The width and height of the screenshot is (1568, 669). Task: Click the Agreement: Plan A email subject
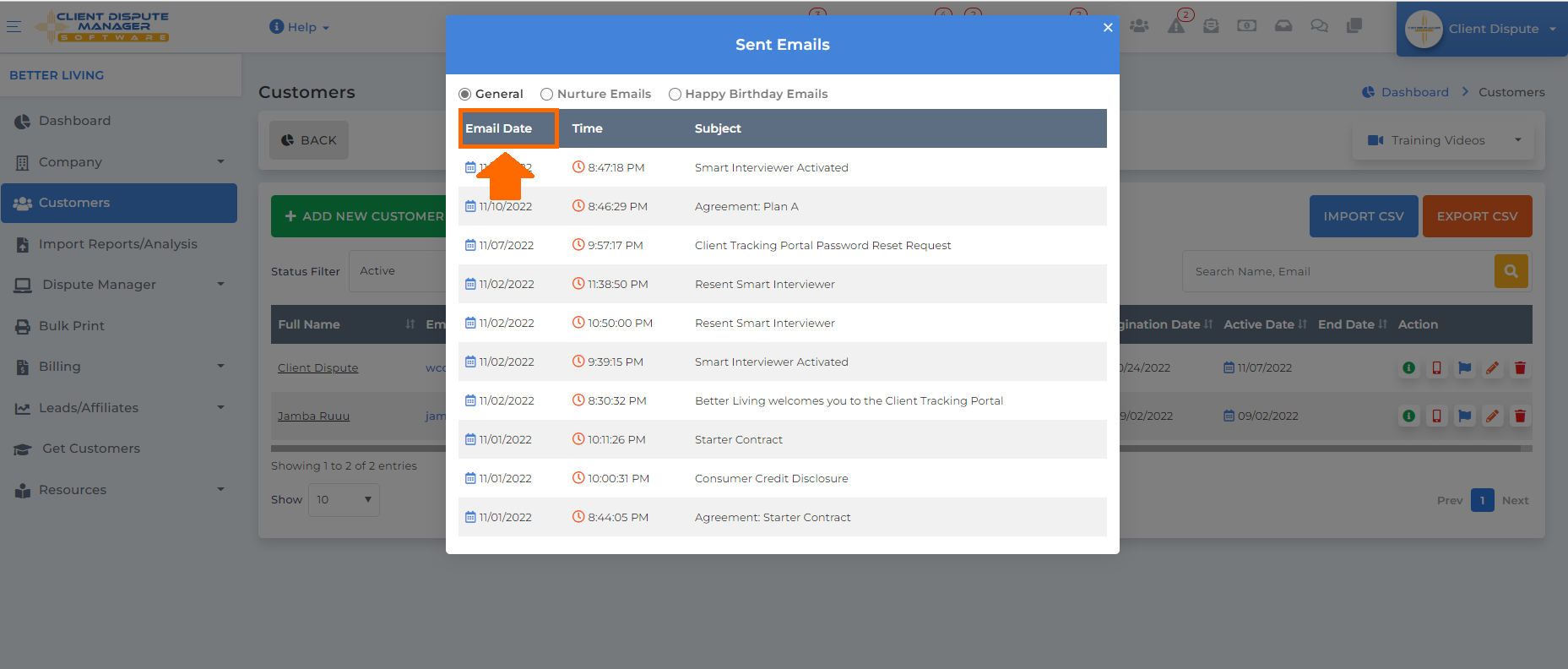[746, 206]
